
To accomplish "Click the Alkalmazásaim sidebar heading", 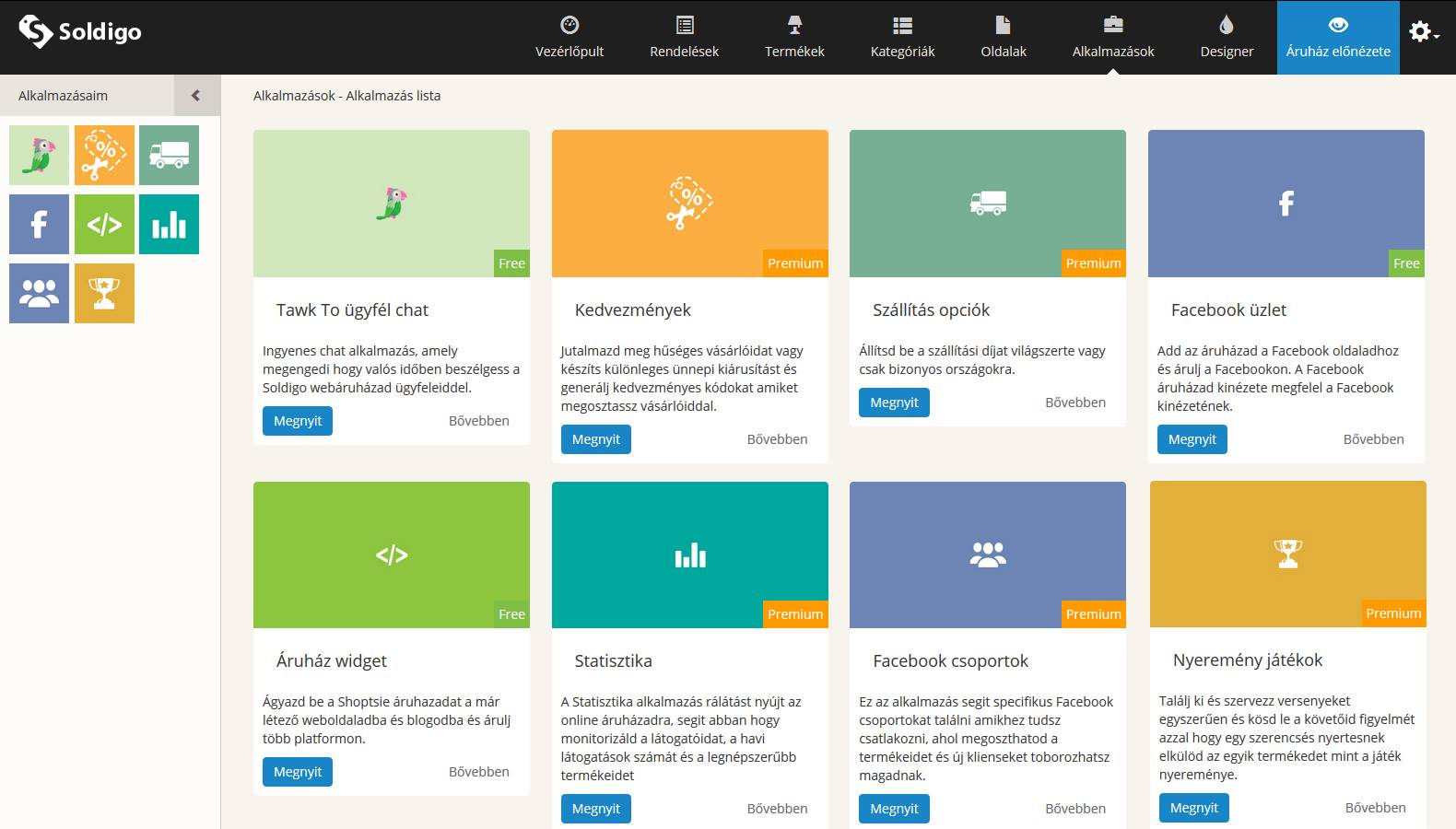I will (63, 96).
